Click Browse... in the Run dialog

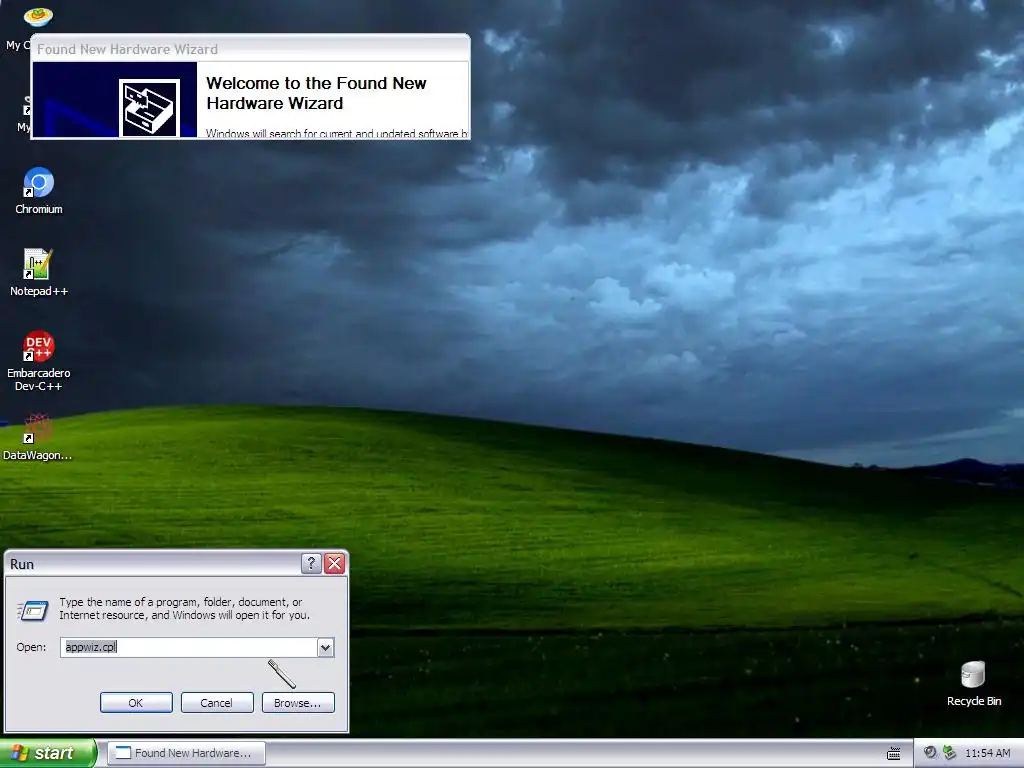coord(298,703)
